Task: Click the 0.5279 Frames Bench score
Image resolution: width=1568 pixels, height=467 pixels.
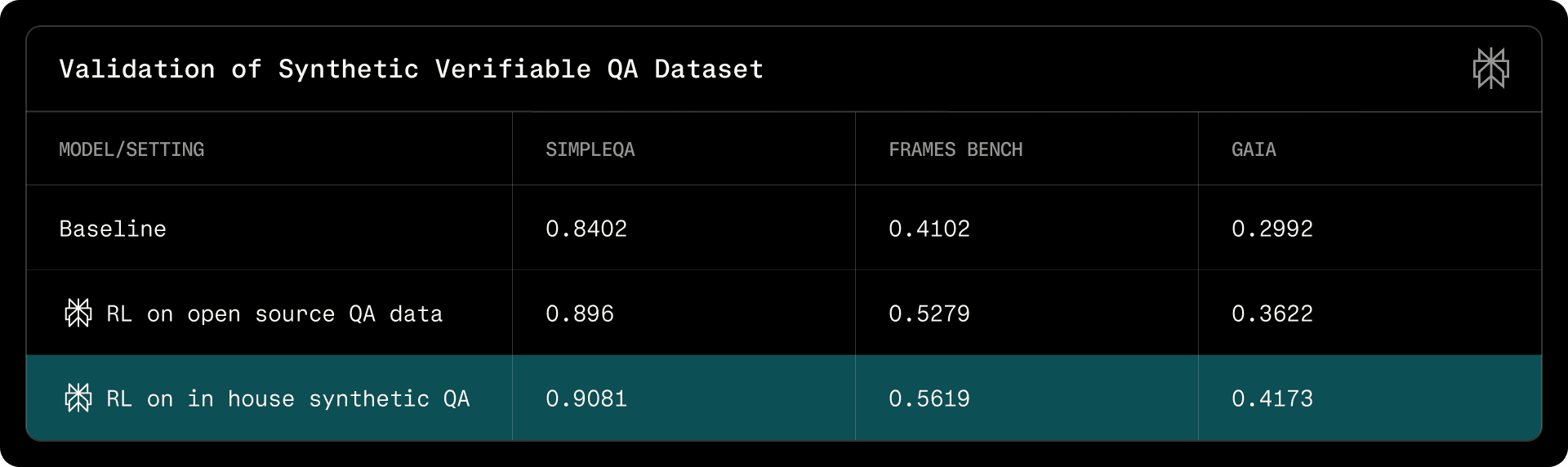Action: [x=929, y=314]
